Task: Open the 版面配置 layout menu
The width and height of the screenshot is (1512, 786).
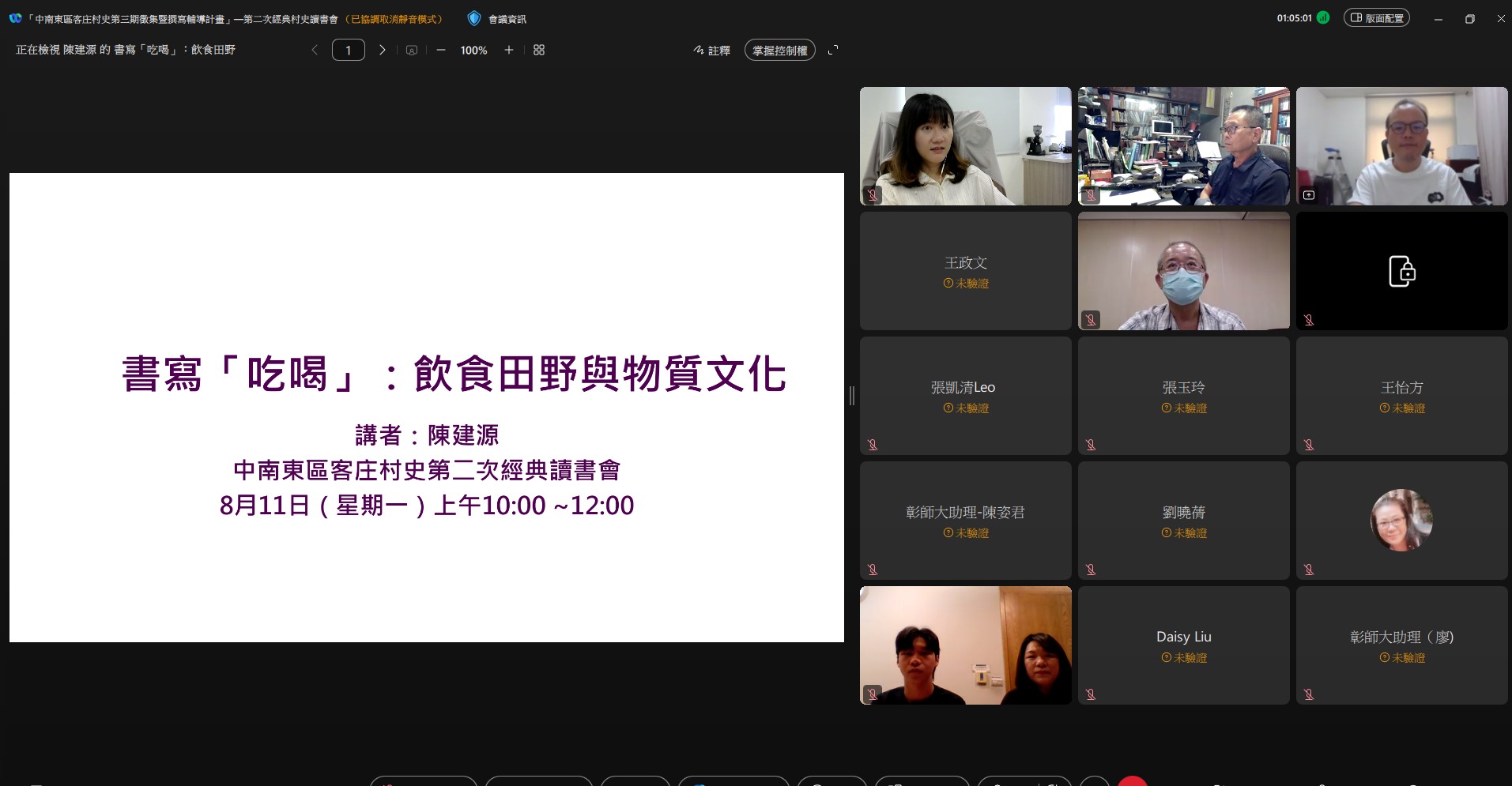Action: (x=1377, y=17)
